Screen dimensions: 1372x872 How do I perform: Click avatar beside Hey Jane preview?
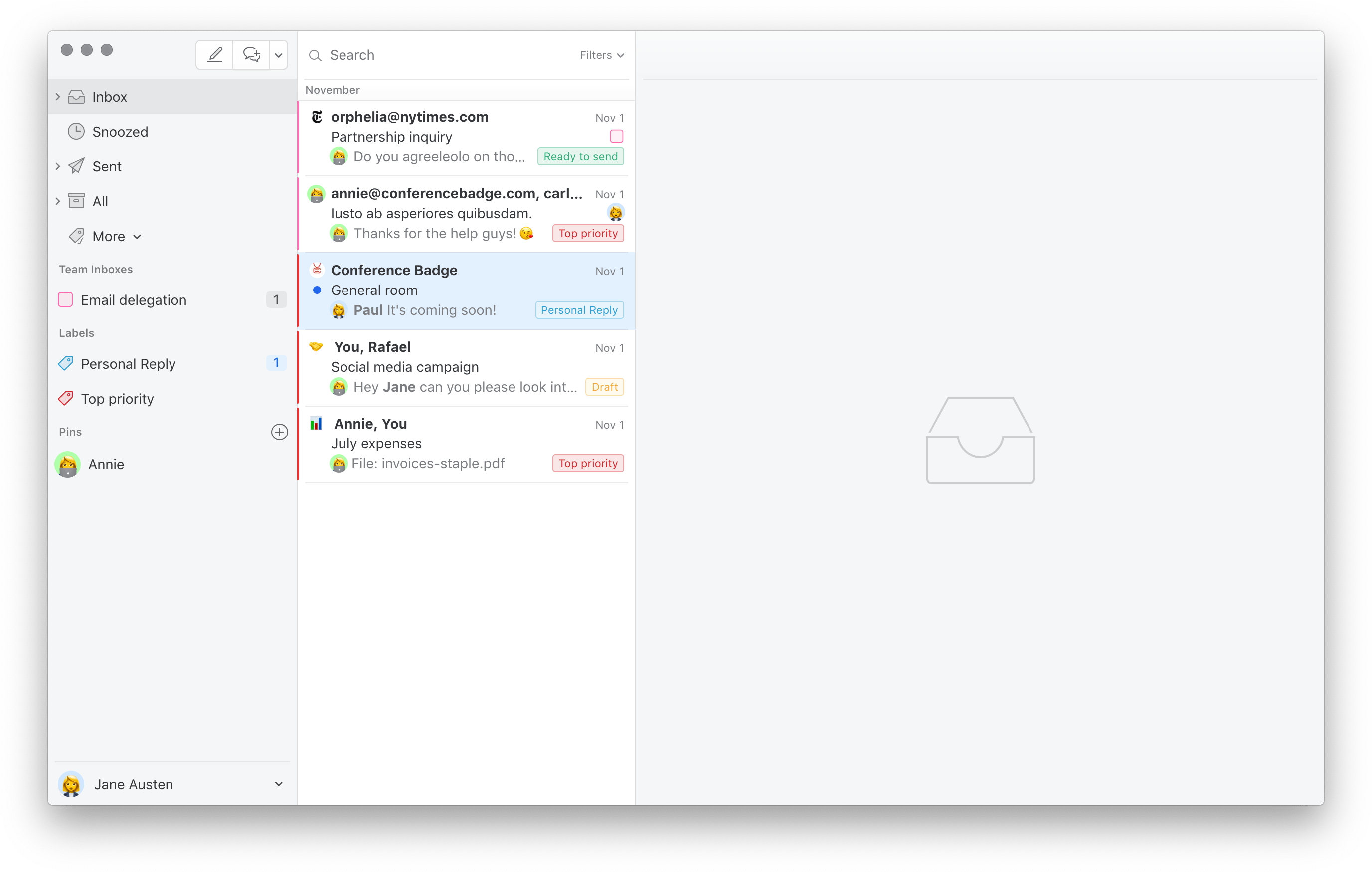point(339,387)
